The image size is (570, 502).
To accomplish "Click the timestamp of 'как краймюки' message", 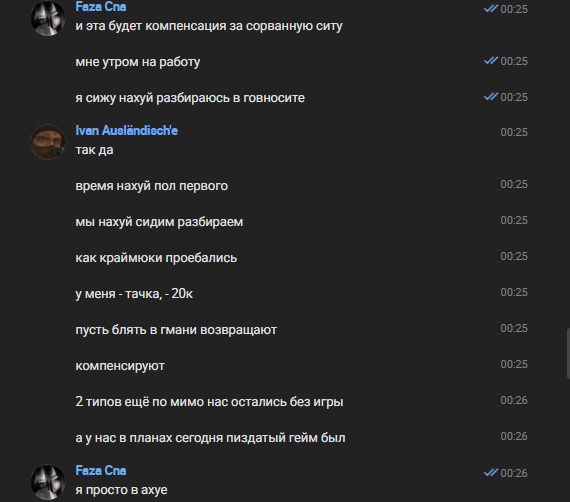I will click(514, 256).
